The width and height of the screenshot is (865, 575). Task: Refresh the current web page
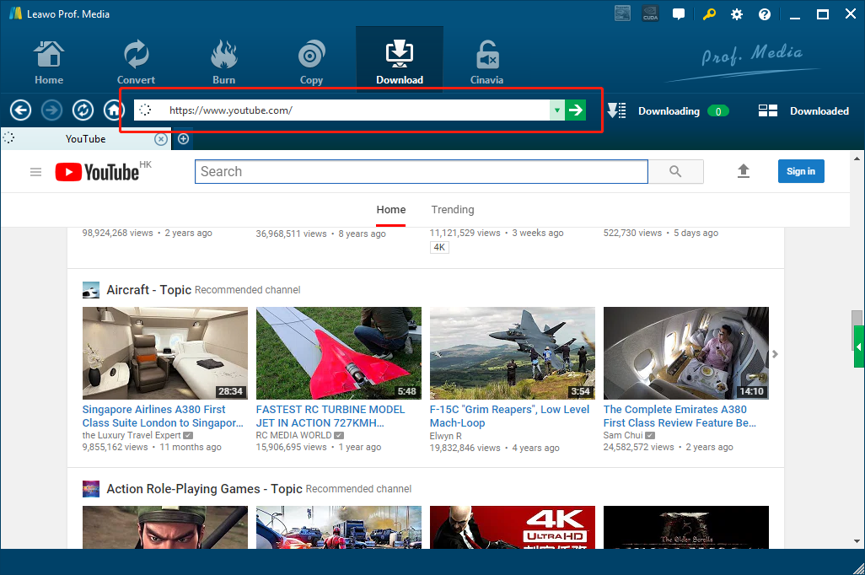click(83, 111)
